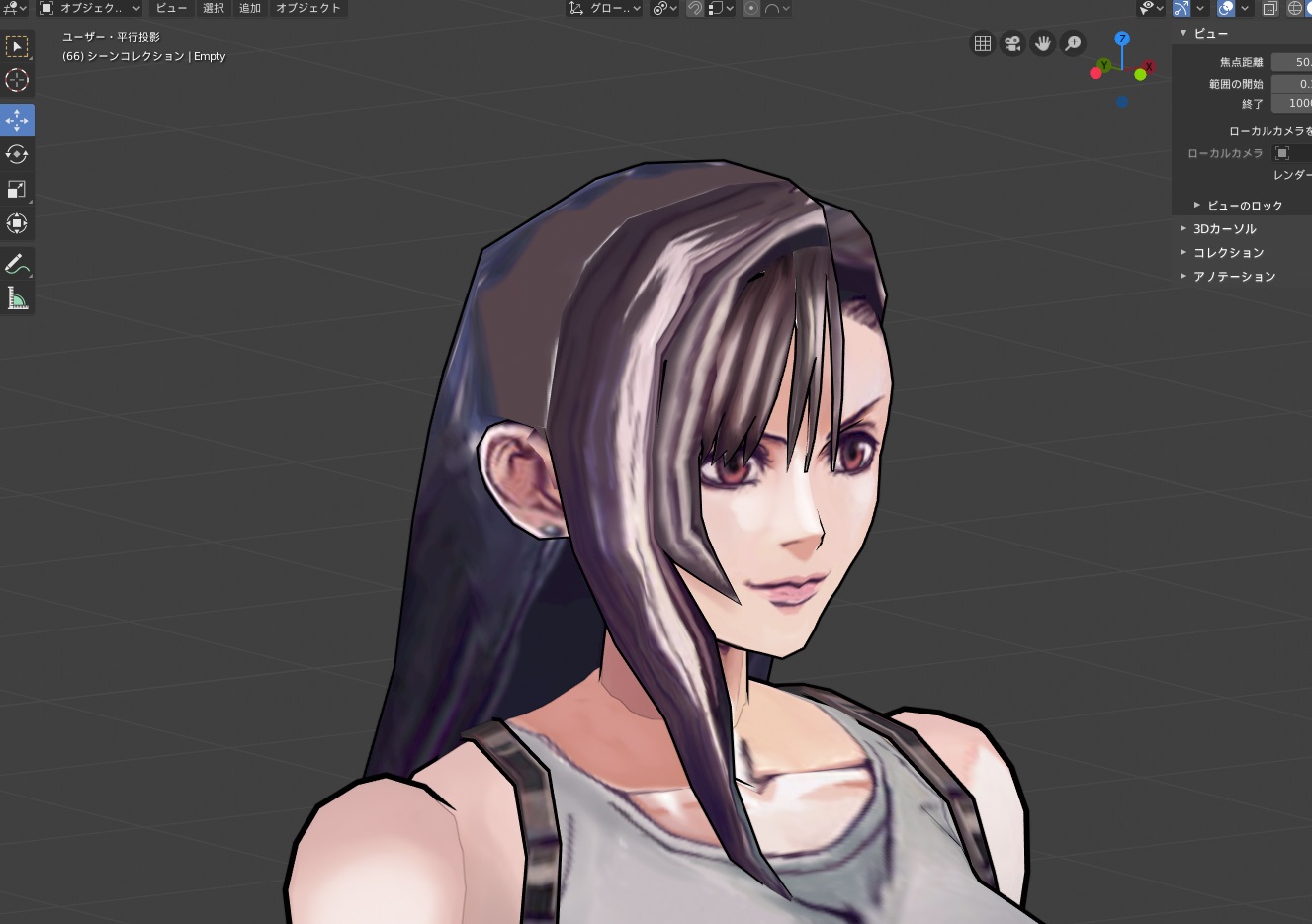Toggle X-ray mode

pyautogui.click(x=1270, y=8)
